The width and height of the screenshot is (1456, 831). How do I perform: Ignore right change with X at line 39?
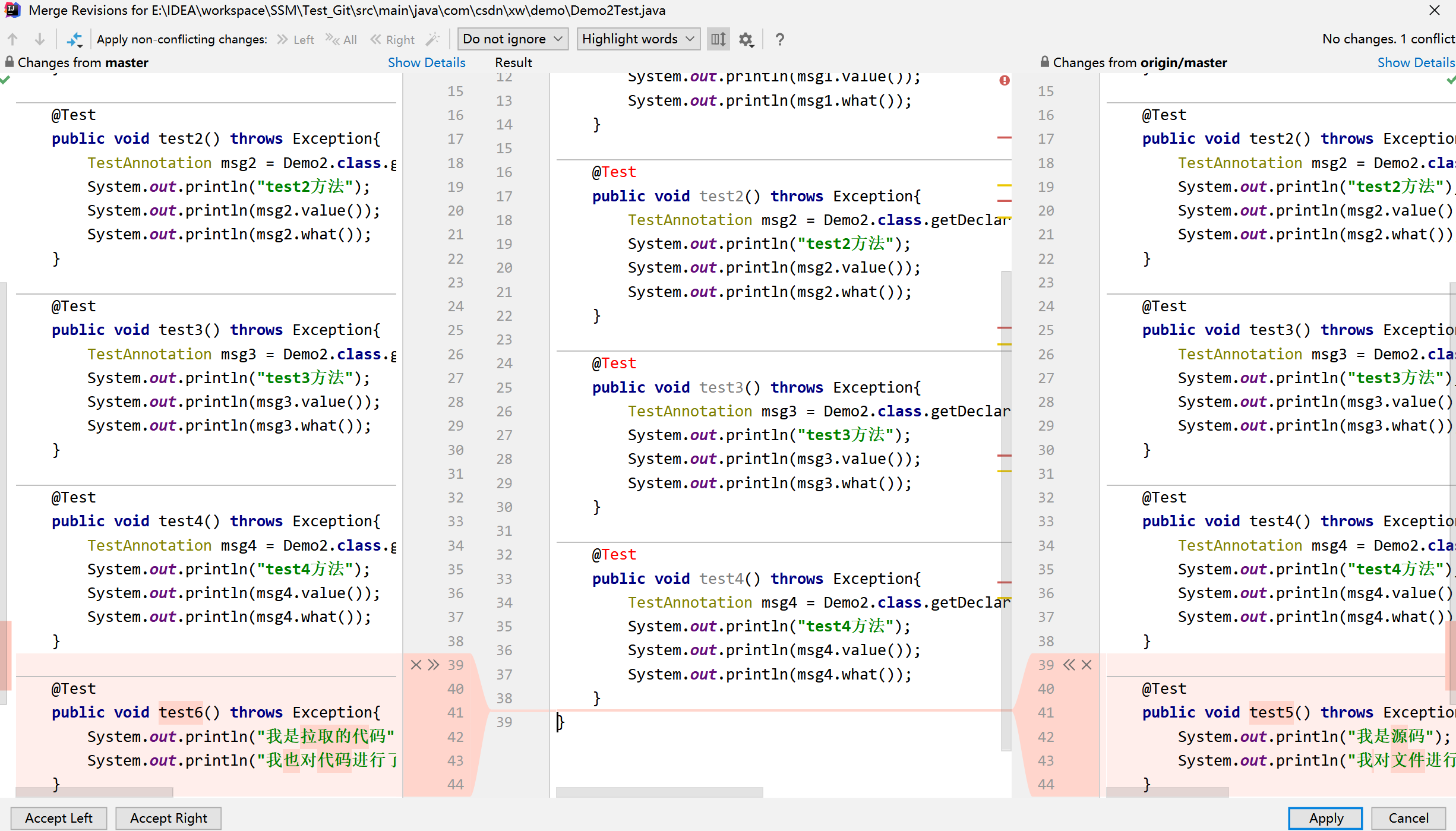pyautogui.click(x=1087, y=665)
